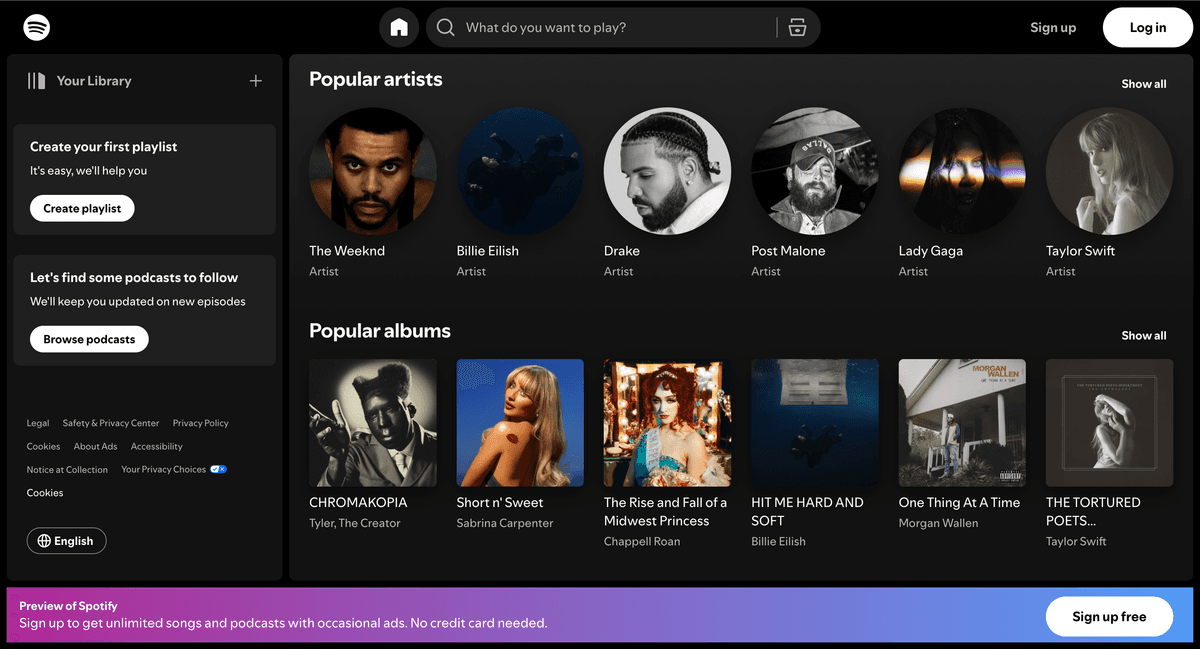Show all Popular albums
Image resolution: width=1200 pixels, height=649 pixels.
1144,336
